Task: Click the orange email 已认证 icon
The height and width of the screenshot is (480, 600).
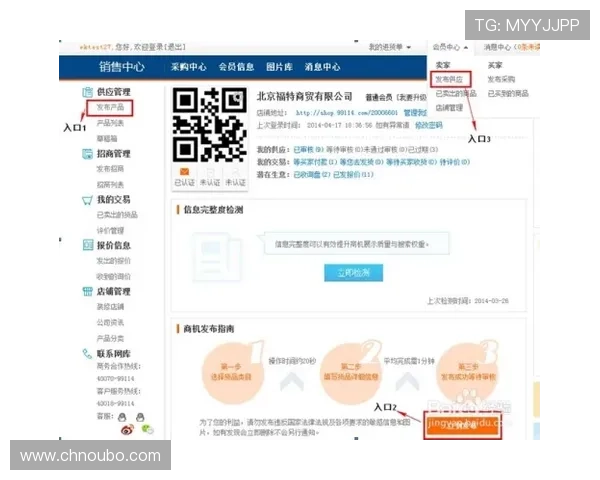Action: coord(184,172)
